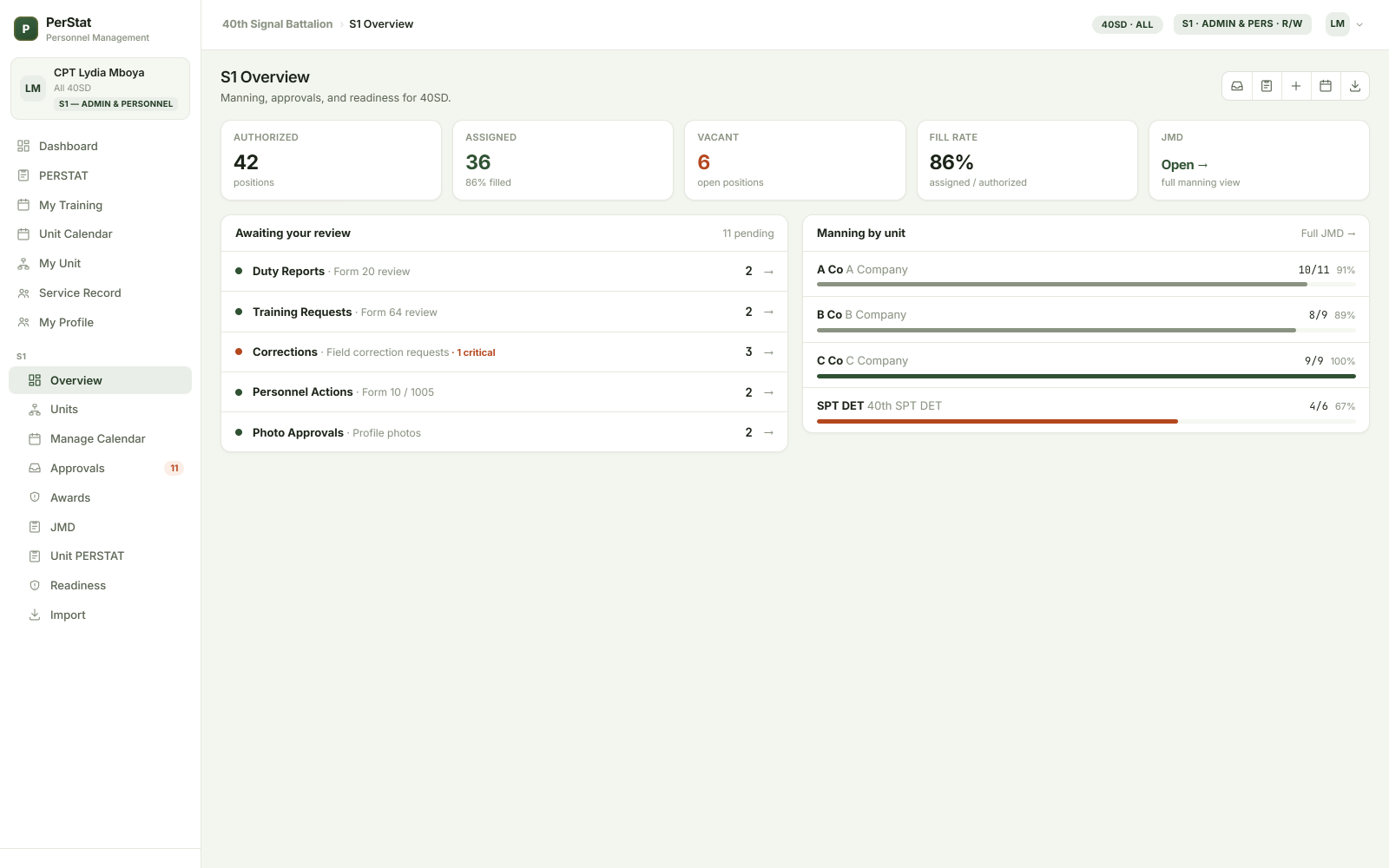
Task: Select the PERSTAT form icon in the sidebar
Action: (x=23, y=175)
